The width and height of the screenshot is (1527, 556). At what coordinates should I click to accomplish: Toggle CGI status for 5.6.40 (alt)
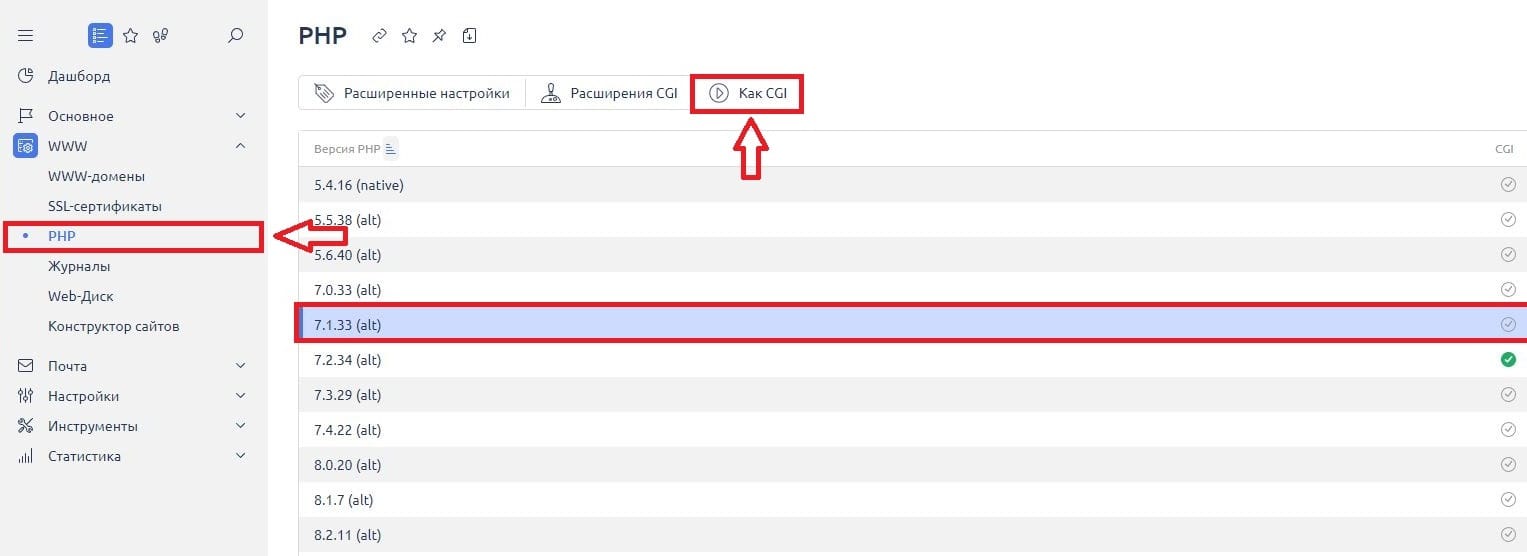[x=1508, y=255]
